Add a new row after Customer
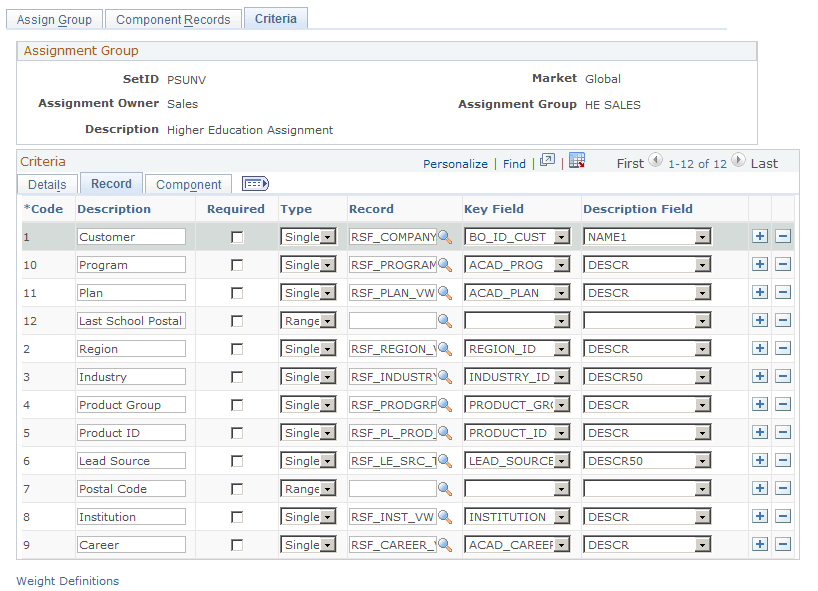 (760, 236)
